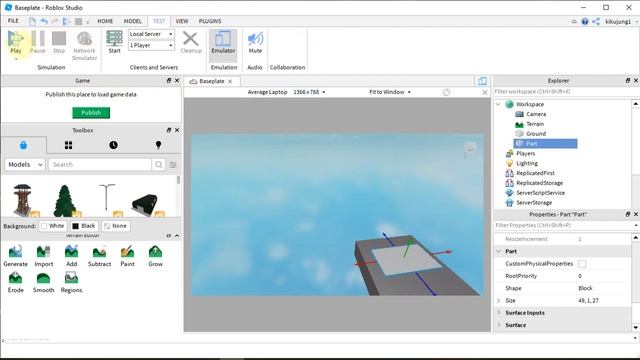The image size is (640, 360).
Task: Set toolbox background to None
Action: (x=116, y=226)
